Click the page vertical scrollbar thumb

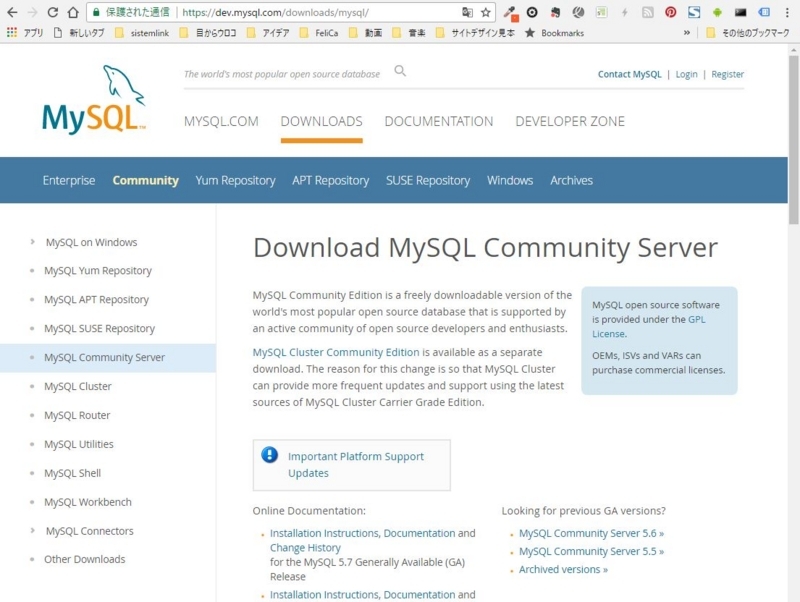[x=793, y=139]
